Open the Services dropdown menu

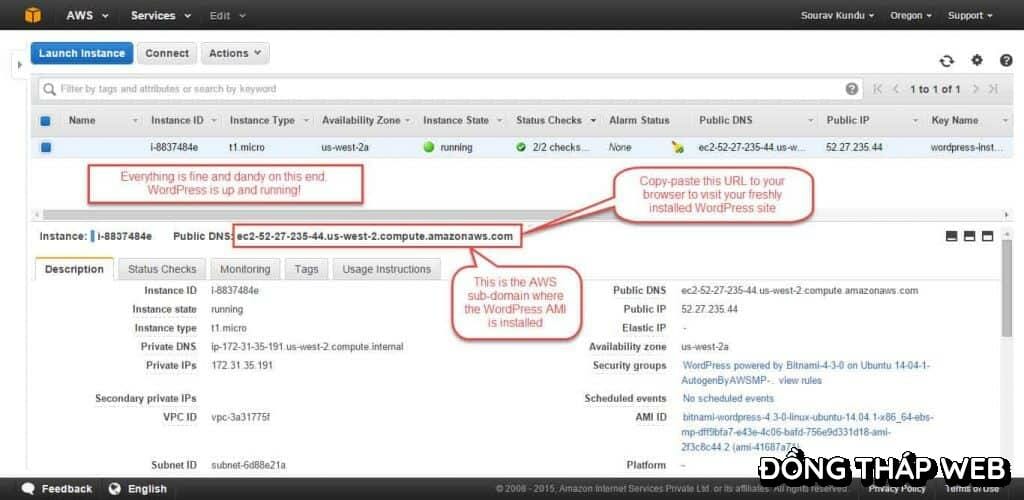(161, 15)
